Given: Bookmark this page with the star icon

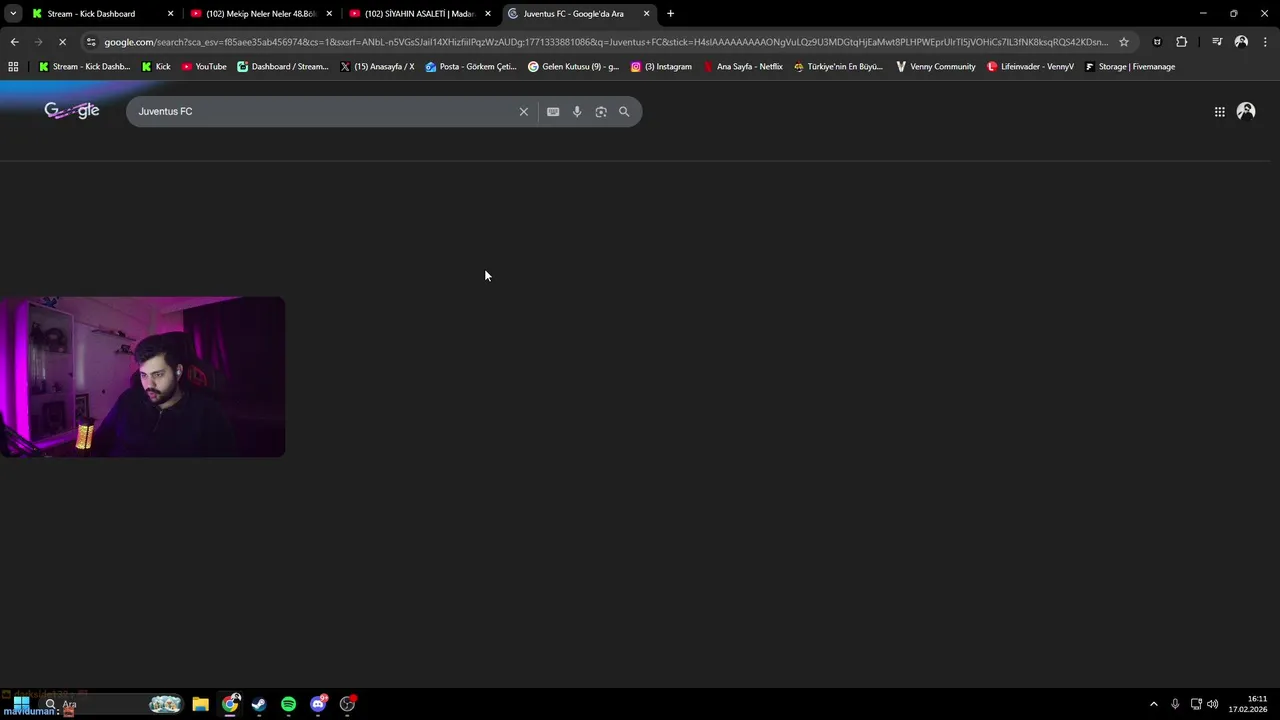Looking at the screenshot, I should pyautogui.click(x=1124, y=42).
